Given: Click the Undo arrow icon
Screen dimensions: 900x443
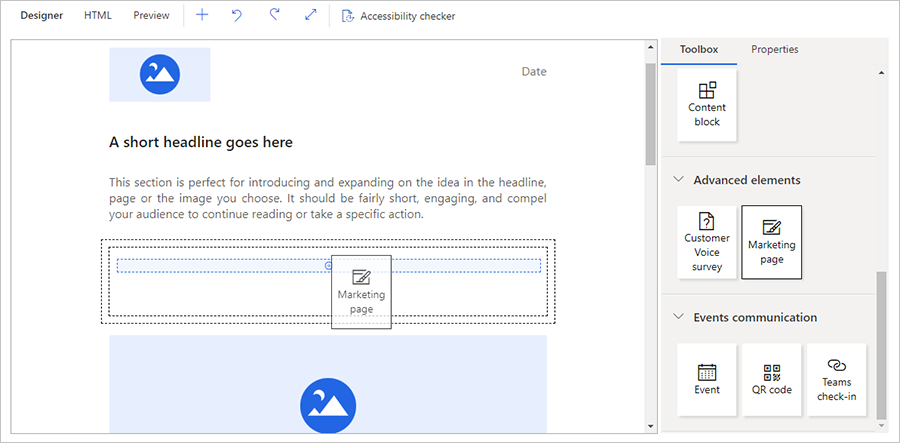Looking at the screenshot, I should (x=237, y=16).
